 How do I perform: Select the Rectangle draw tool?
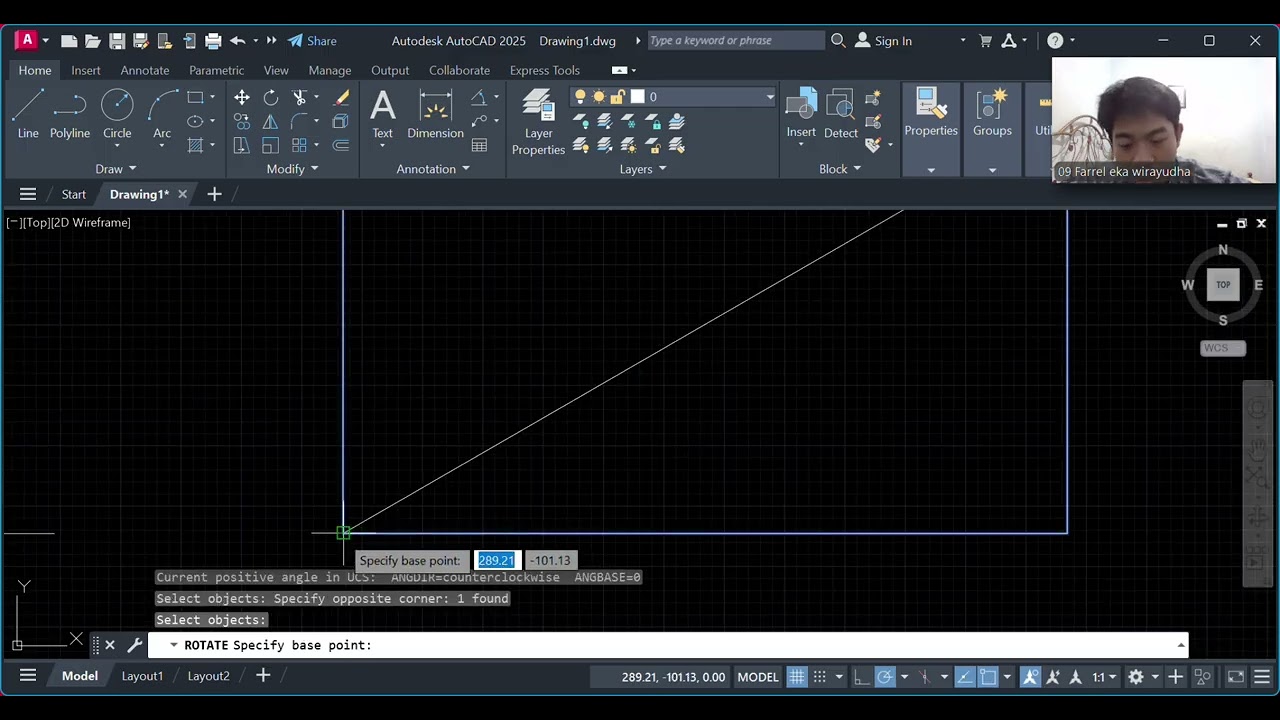tap(195, 97)
